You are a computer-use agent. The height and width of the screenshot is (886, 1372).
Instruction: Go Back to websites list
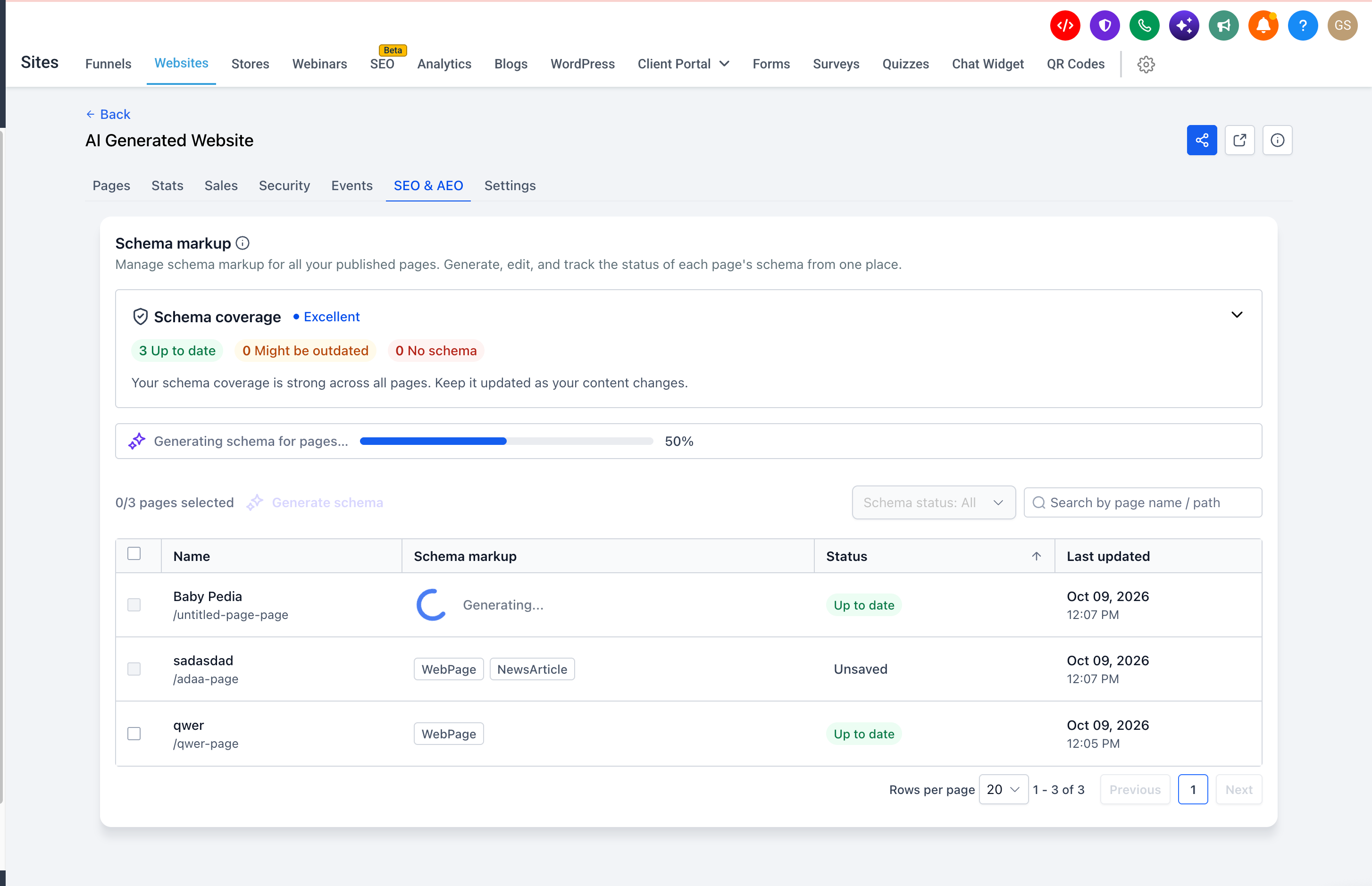coord(108,114)
